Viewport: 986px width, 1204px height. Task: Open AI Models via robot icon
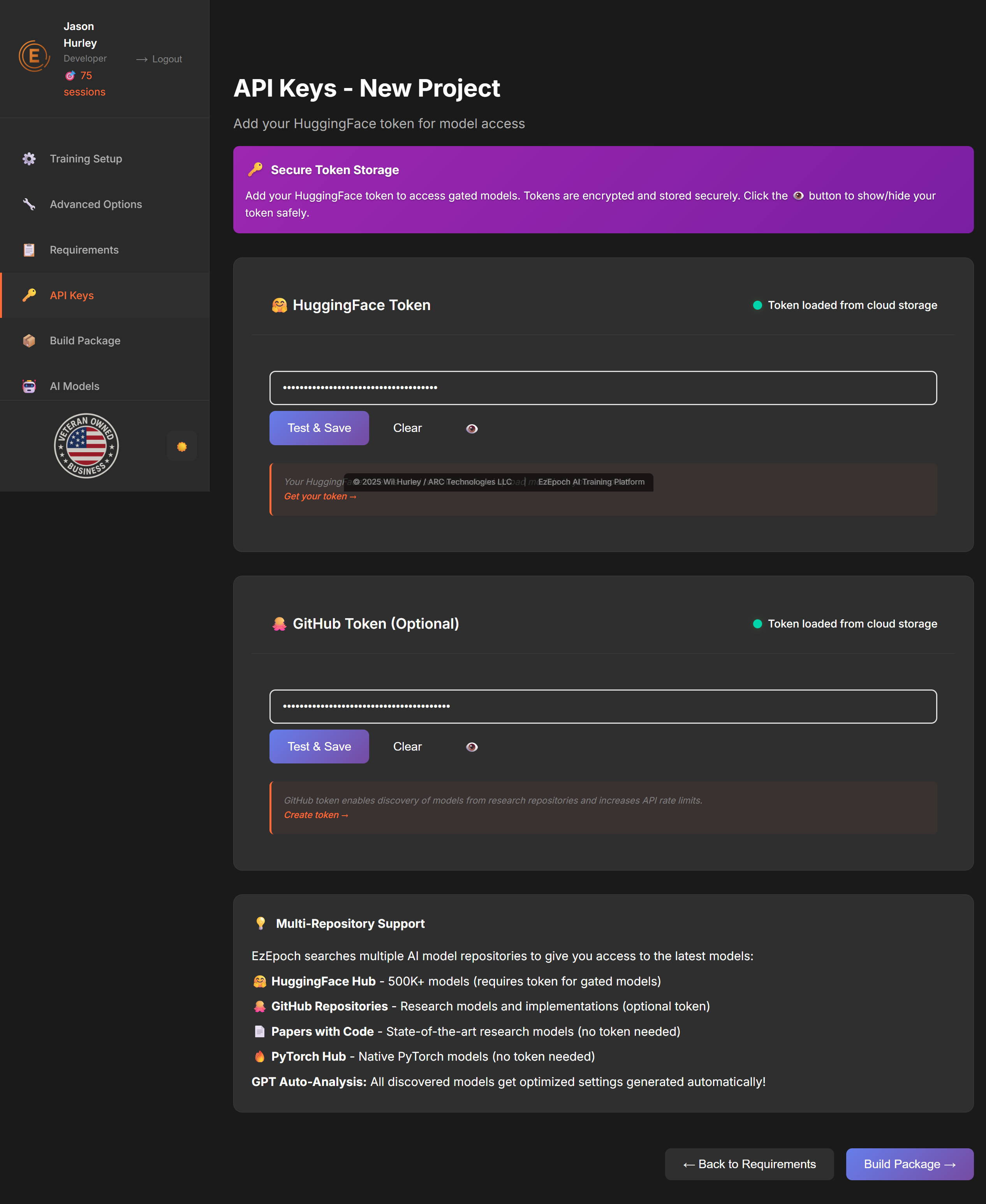(29, 386)
